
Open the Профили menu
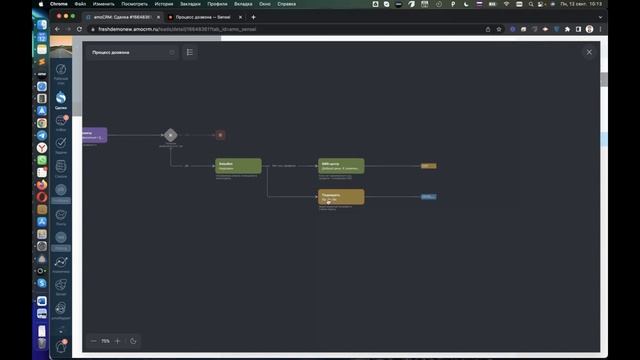pyautogui.click(x=217, y=4)
